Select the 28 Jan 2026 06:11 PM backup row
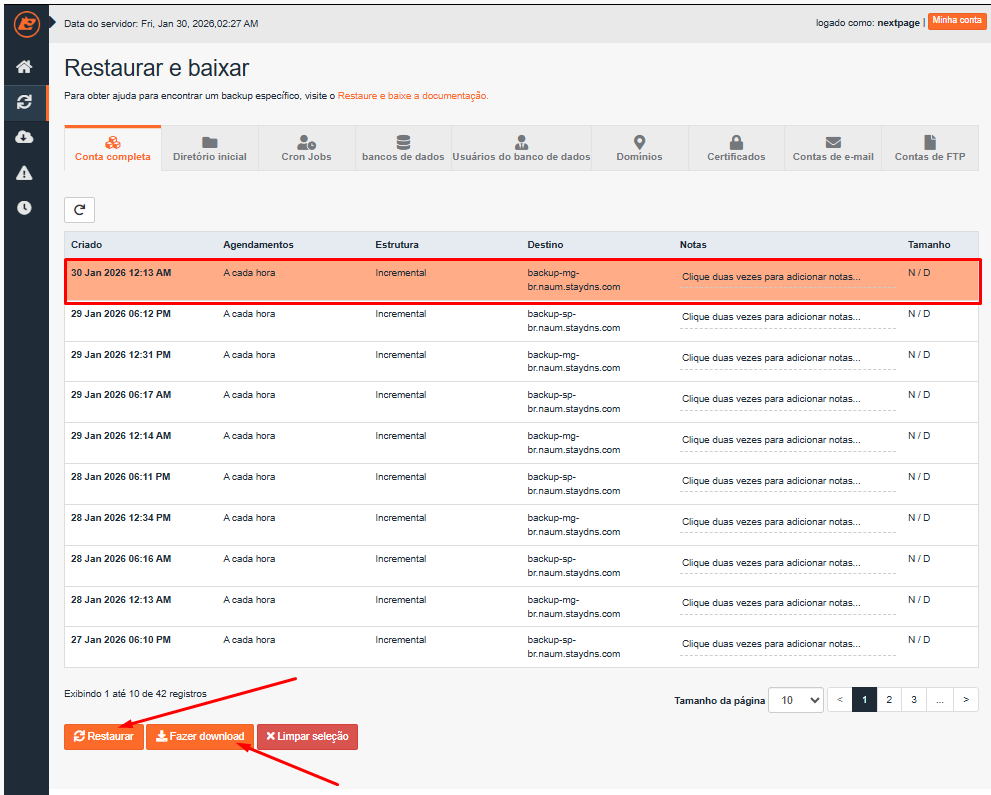Screen dimensions: 991x795 click(400, 484)
